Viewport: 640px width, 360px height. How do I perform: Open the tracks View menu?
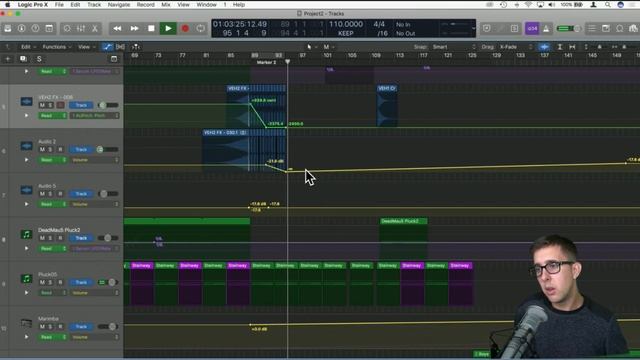[x=86, y=47]
